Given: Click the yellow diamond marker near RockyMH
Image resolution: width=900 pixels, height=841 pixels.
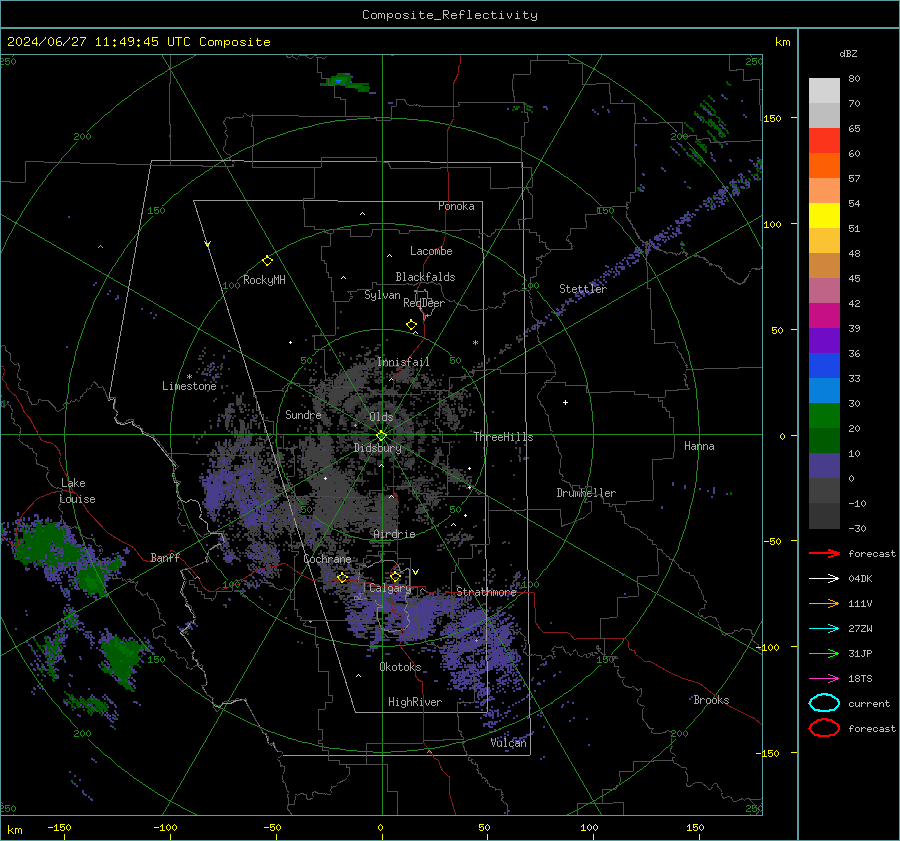Looking at the screenshot, I should click(x=267, y=261).
